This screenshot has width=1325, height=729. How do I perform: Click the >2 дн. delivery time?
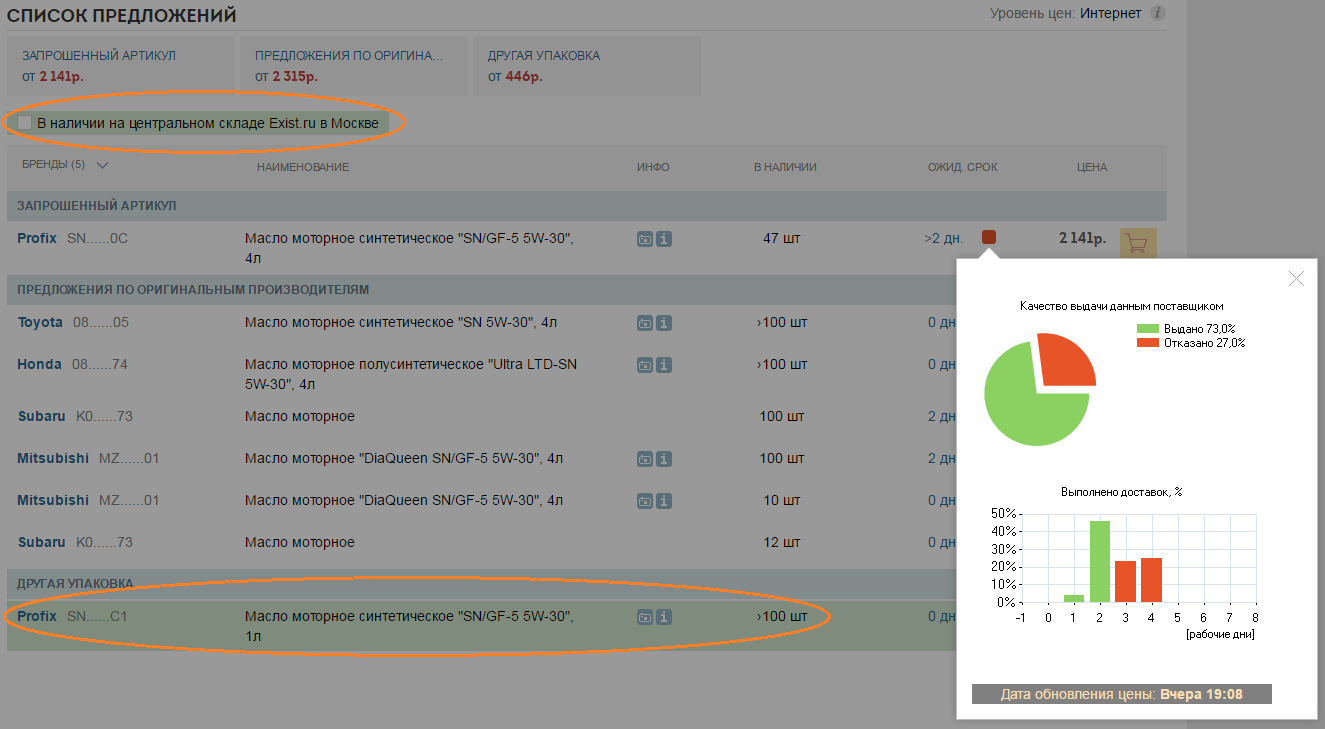click(944, 239)
